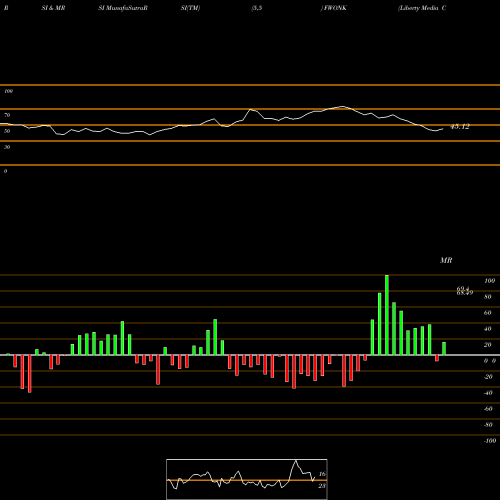
Task: Click the value 23 in mini chart
Action: (x=322, y=486)
